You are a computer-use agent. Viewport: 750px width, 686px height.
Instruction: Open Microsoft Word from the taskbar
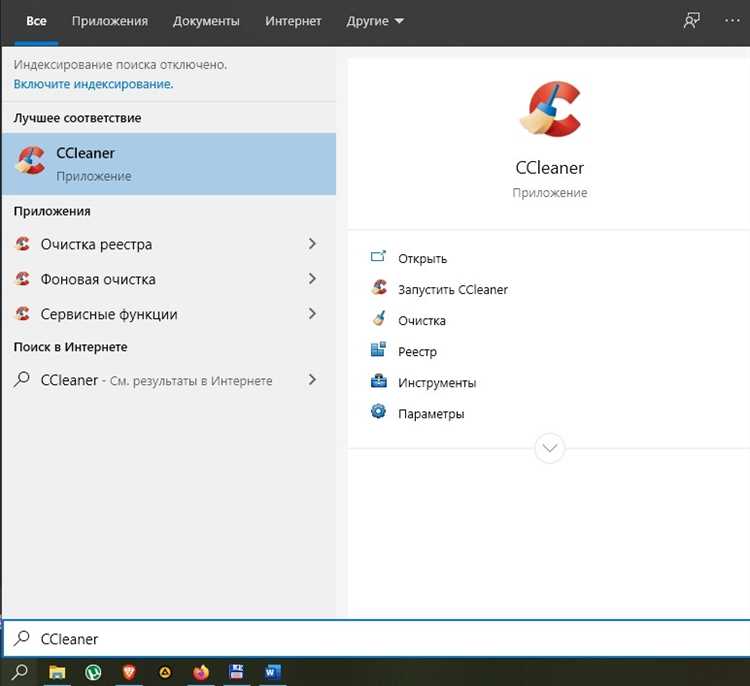coord(273,672)
